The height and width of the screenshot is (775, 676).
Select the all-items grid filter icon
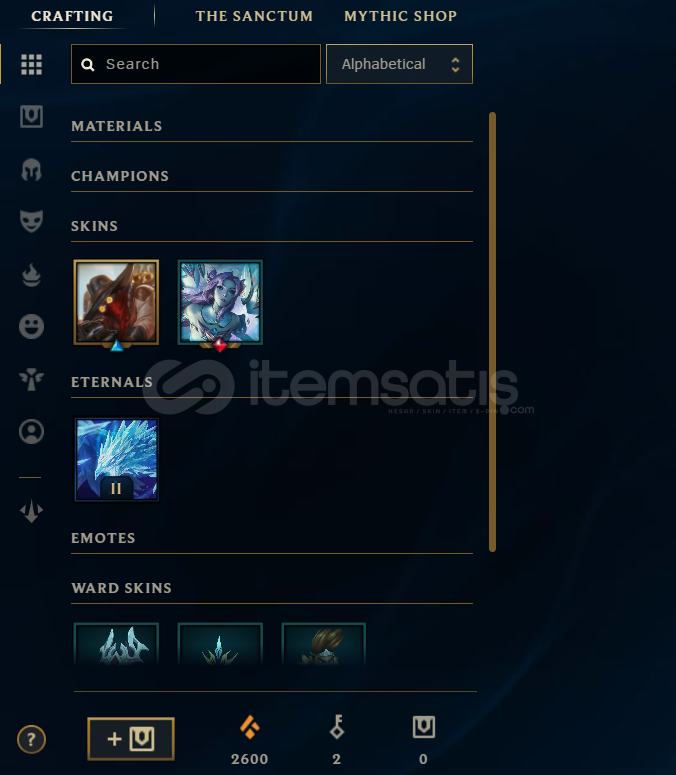pyautogui.click(x=31, y=64)
